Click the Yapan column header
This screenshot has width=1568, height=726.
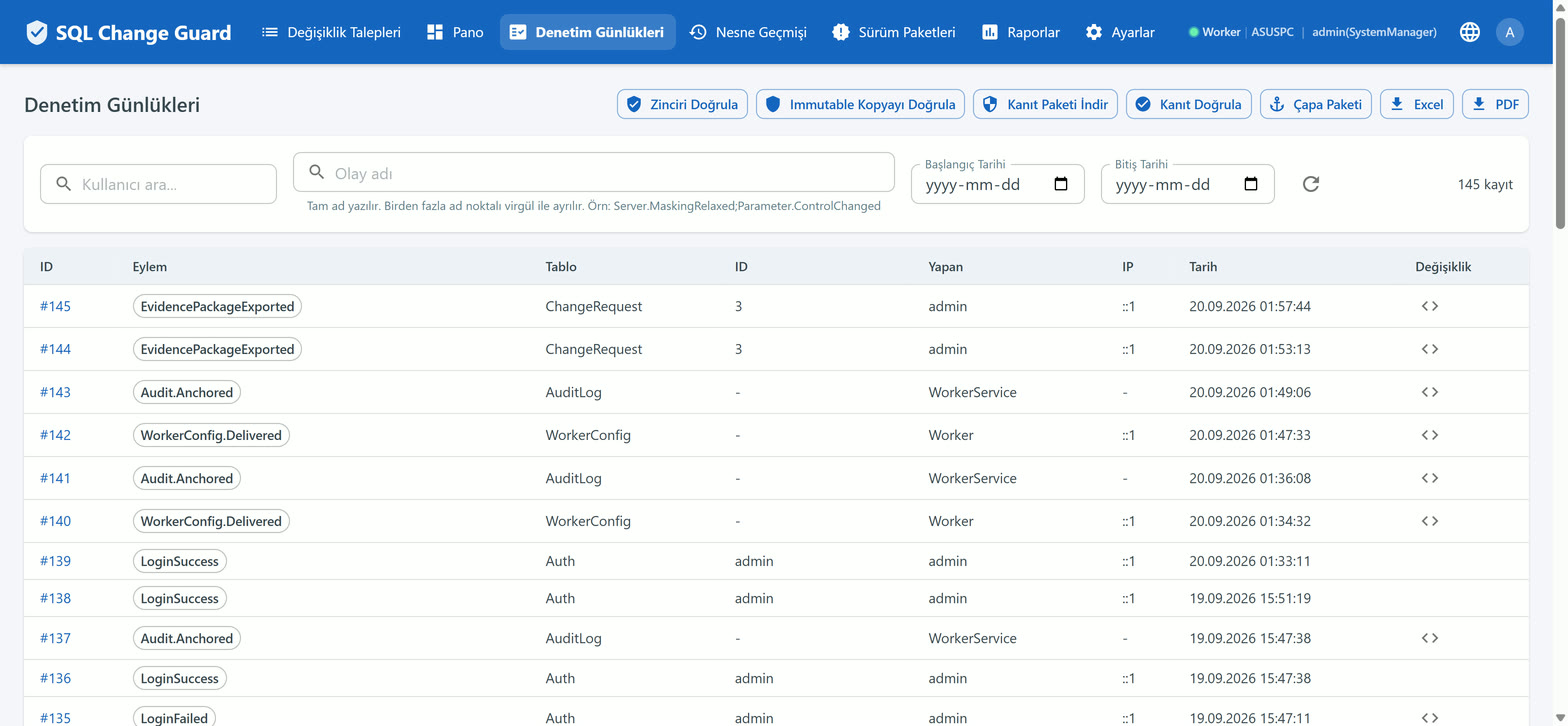[x=946, y=267]
